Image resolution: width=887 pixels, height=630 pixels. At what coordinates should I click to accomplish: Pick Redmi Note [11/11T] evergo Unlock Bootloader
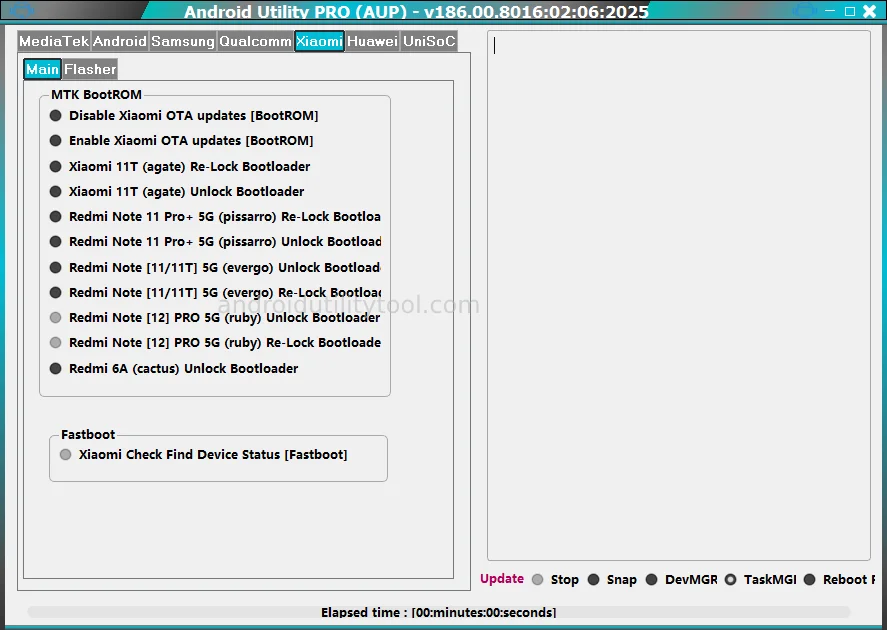[x=215, y=267]
